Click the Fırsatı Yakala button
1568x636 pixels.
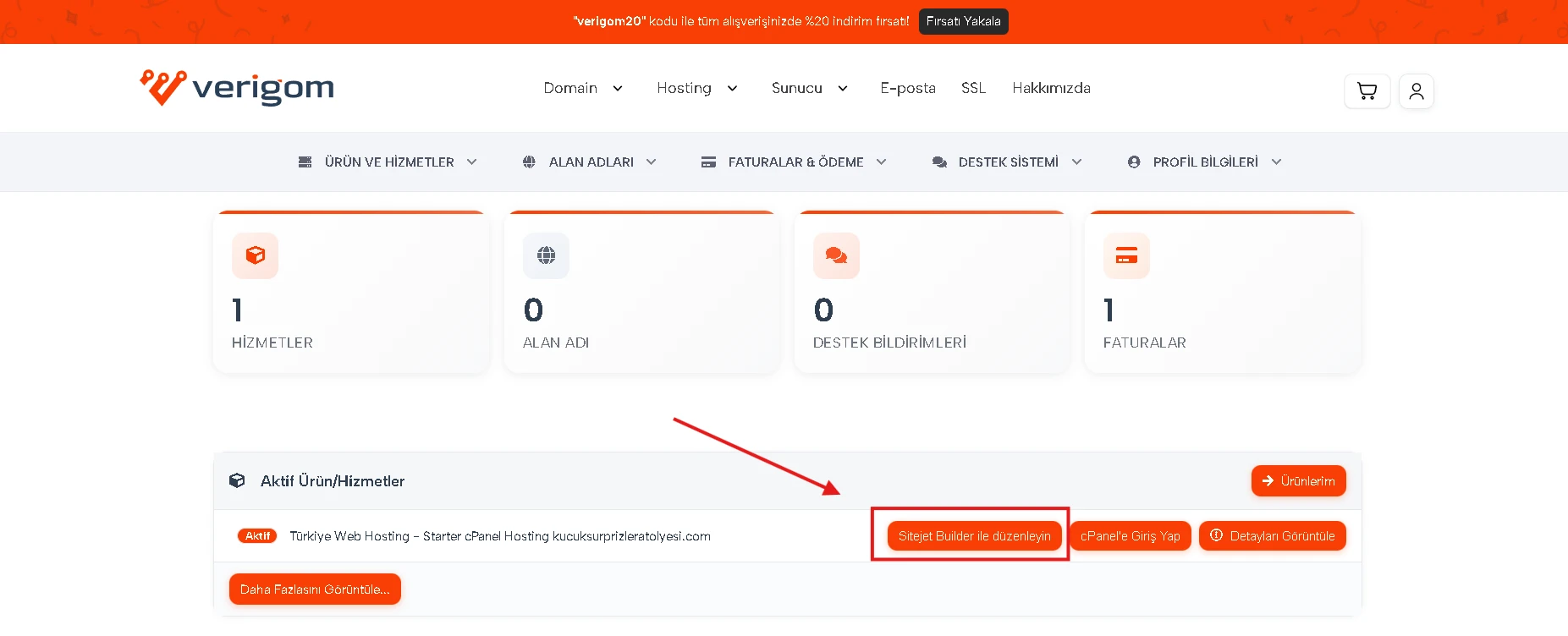click(x=963, y=21)
